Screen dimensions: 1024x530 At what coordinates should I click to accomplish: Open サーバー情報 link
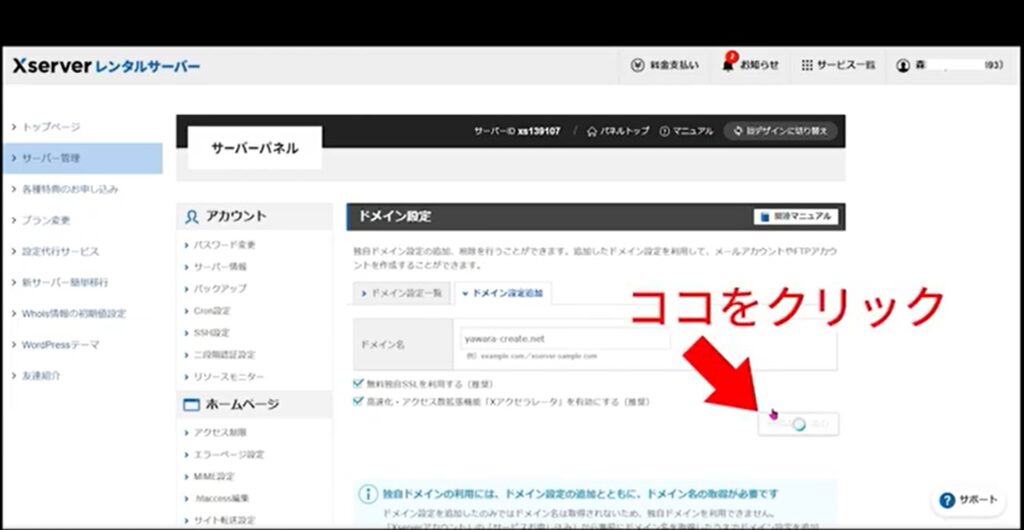(220, 267)
